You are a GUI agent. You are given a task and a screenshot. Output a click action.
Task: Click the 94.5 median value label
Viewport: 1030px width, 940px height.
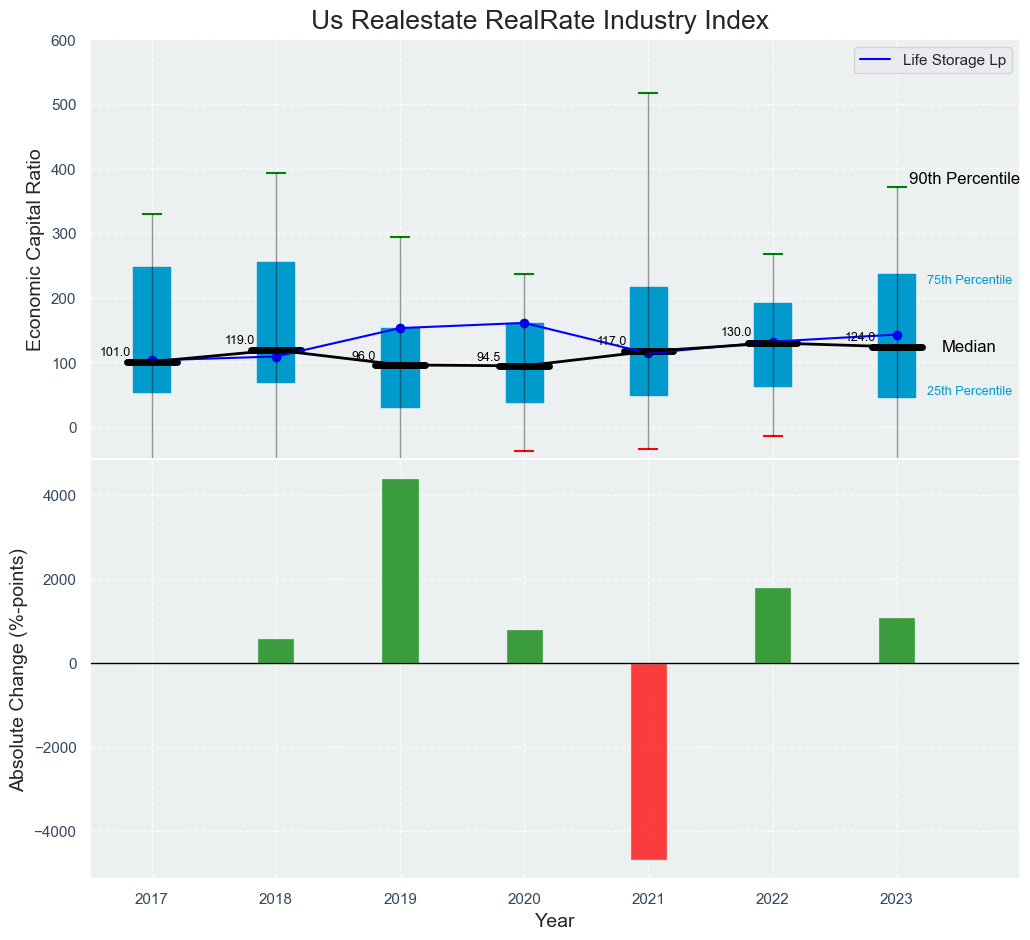(489, 357)
